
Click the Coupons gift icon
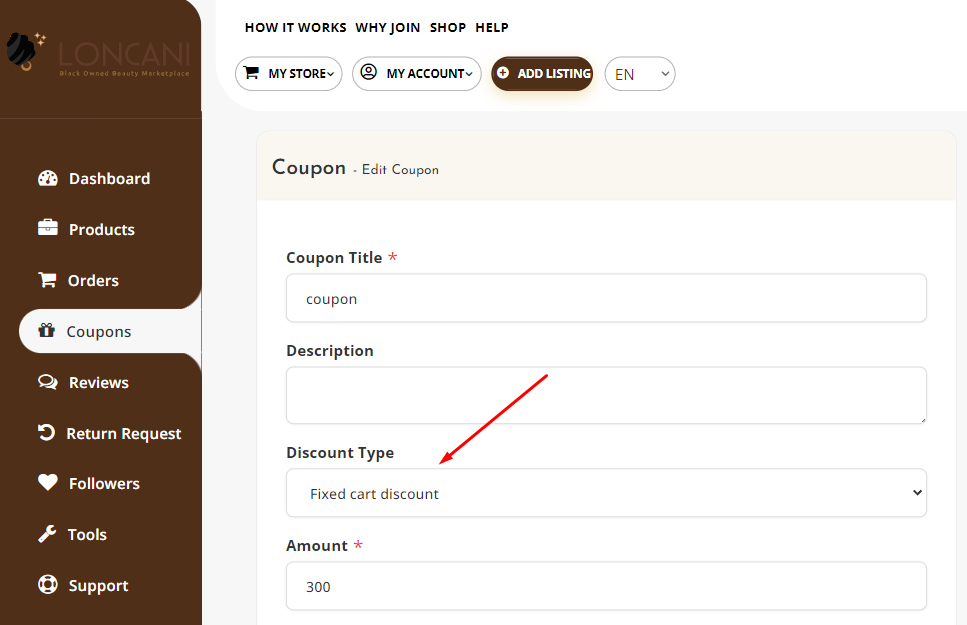(46, 330)
